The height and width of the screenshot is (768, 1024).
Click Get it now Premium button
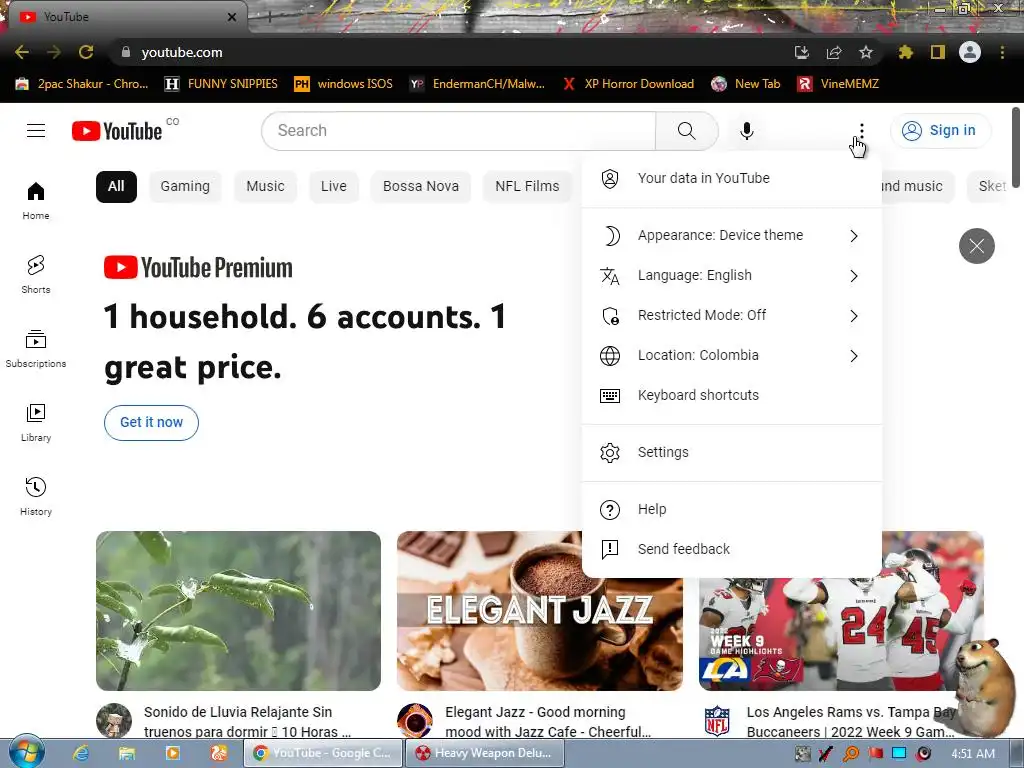click(152, 423)
